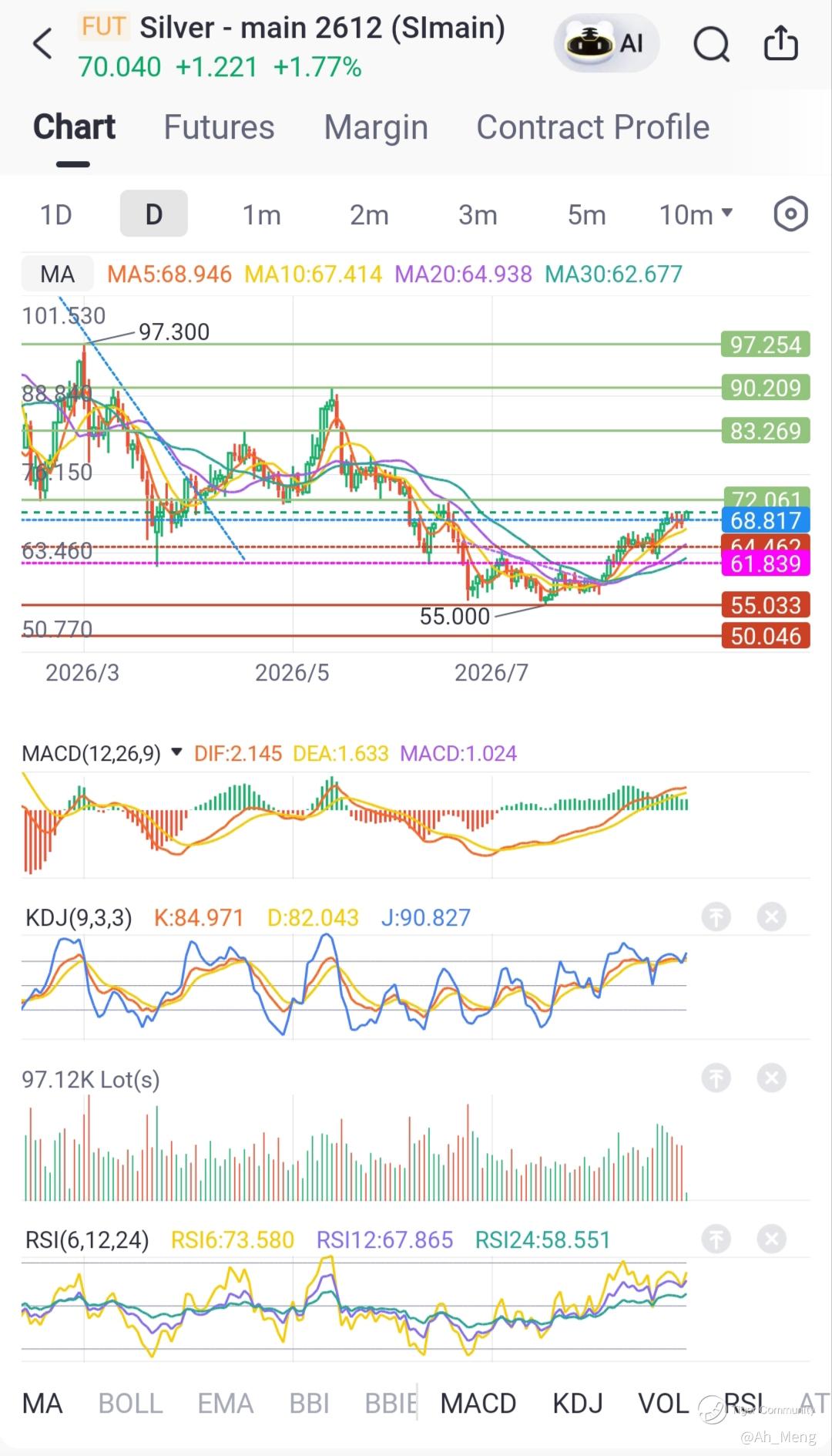Toggle the KDJ indicator in bottom bar
Screen dimensions: 832x1456
pos(578,1404)
